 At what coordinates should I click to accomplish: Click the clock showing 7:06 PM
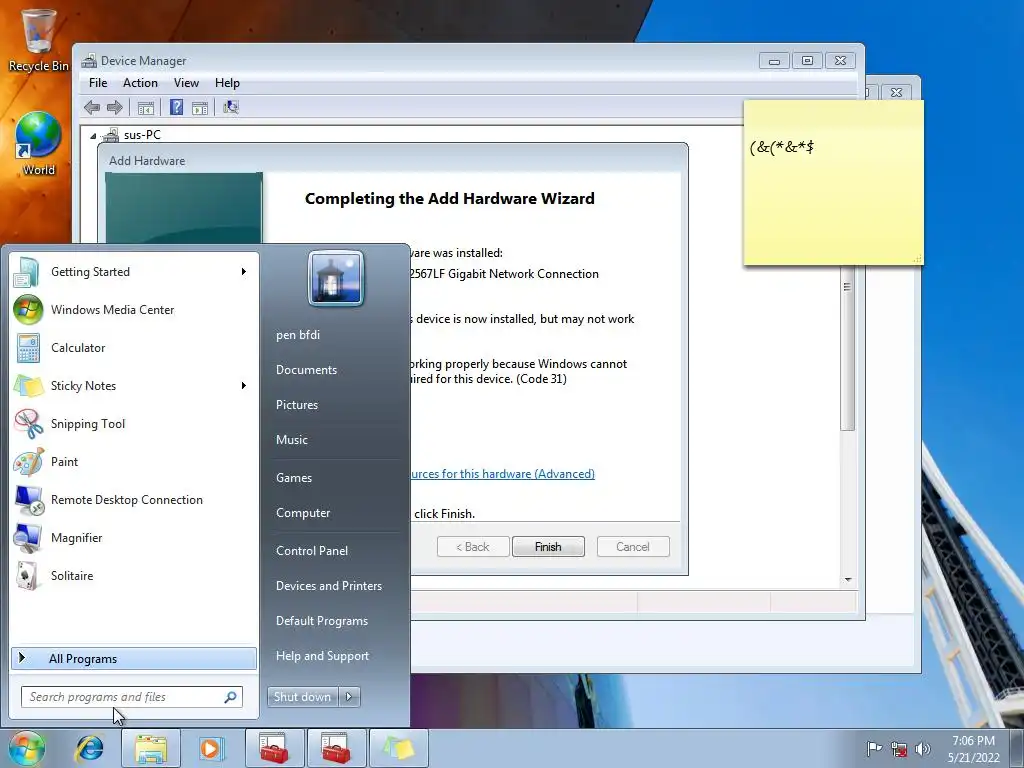tap(973, 749)
